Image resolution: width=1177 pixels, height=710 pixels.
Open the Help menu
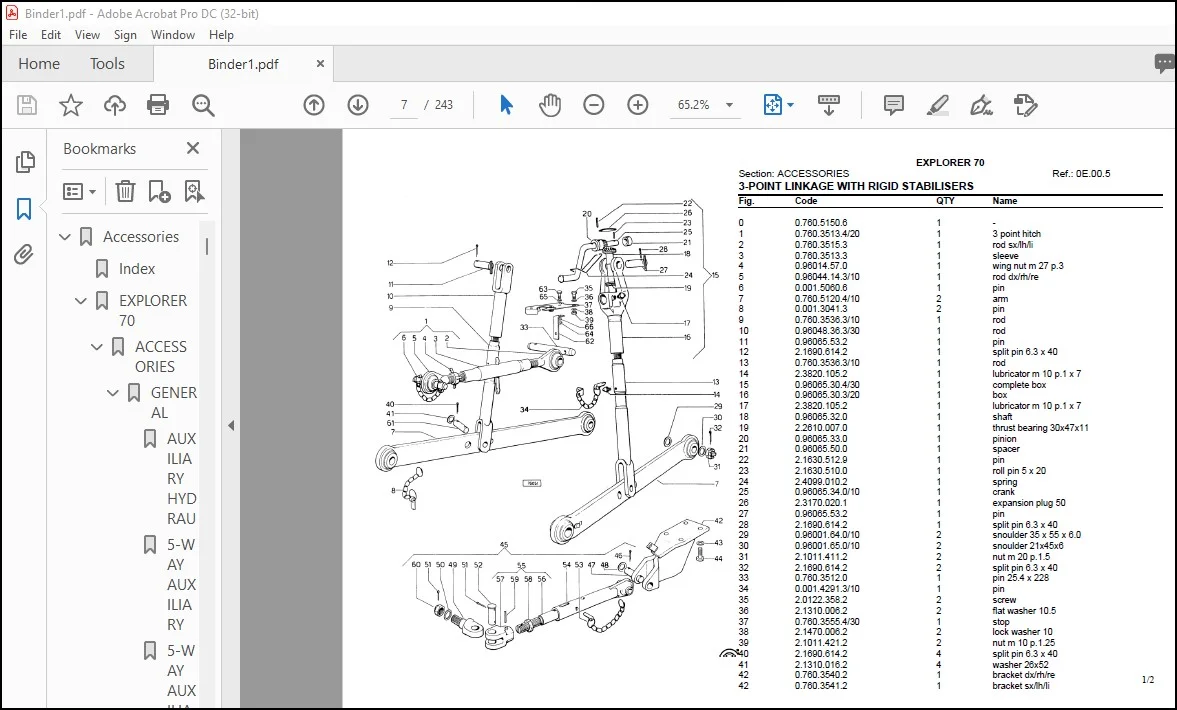coord(221,35)
